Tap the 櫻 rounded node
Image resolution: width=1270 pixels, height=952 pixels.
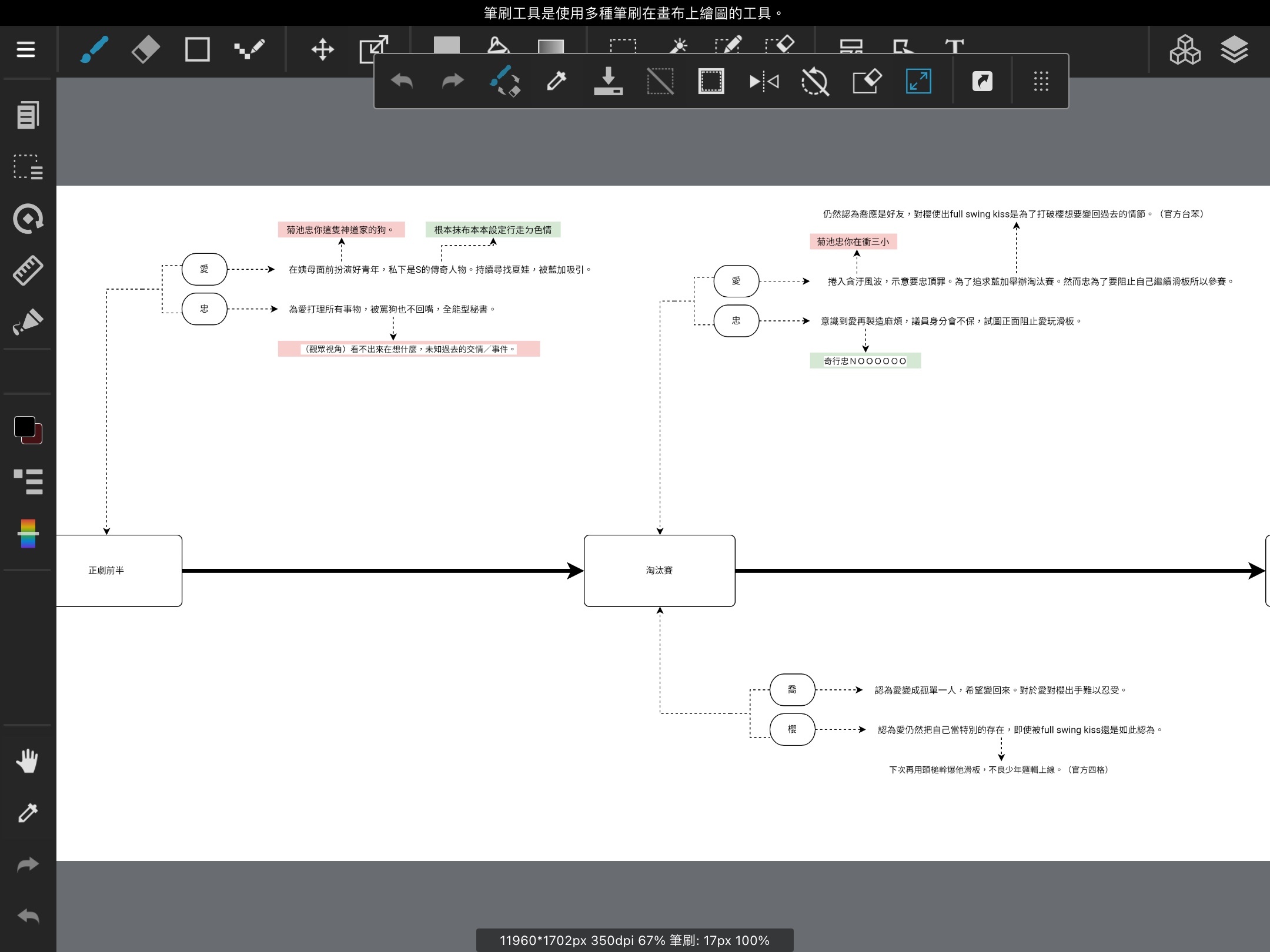(792, 729)
